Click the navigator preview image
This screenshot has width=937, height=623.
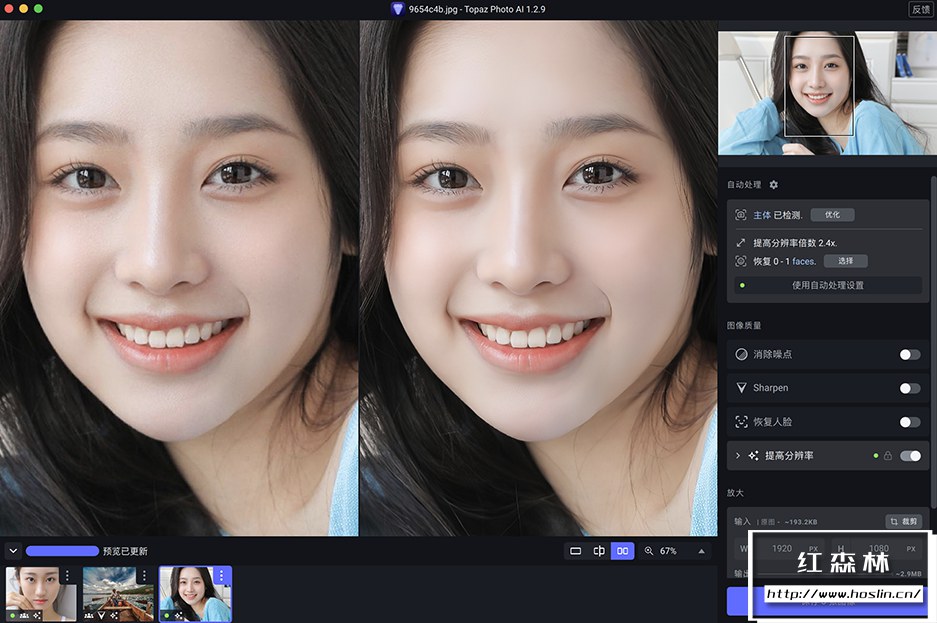[827, 93]
